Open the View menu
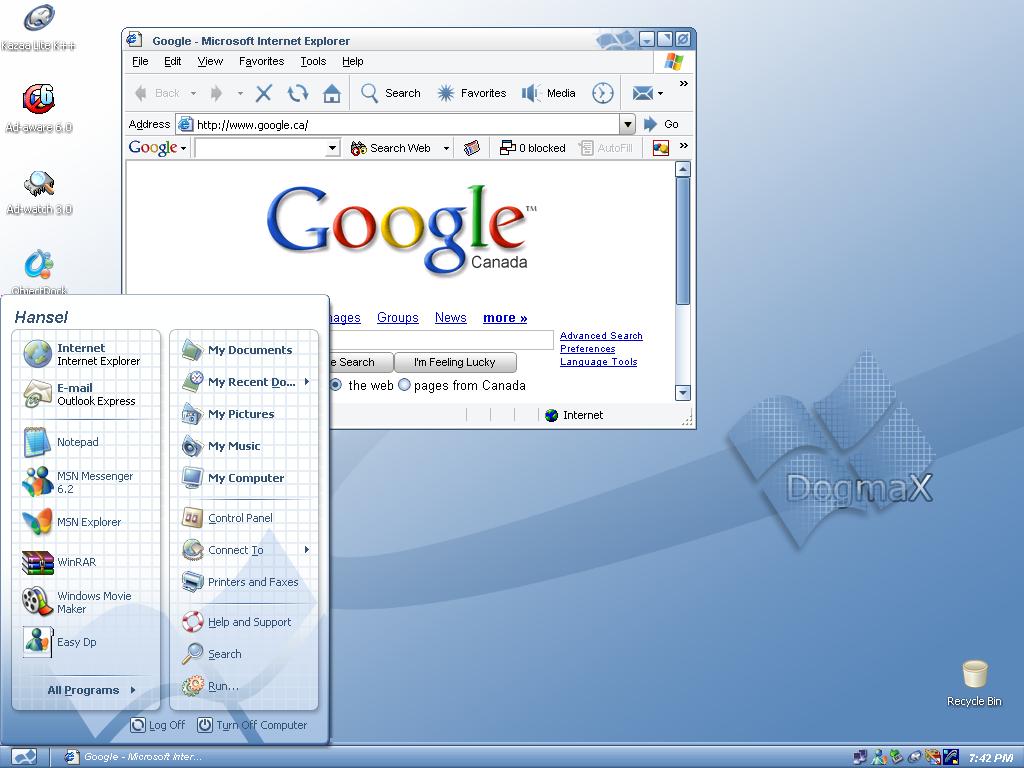 210,61
